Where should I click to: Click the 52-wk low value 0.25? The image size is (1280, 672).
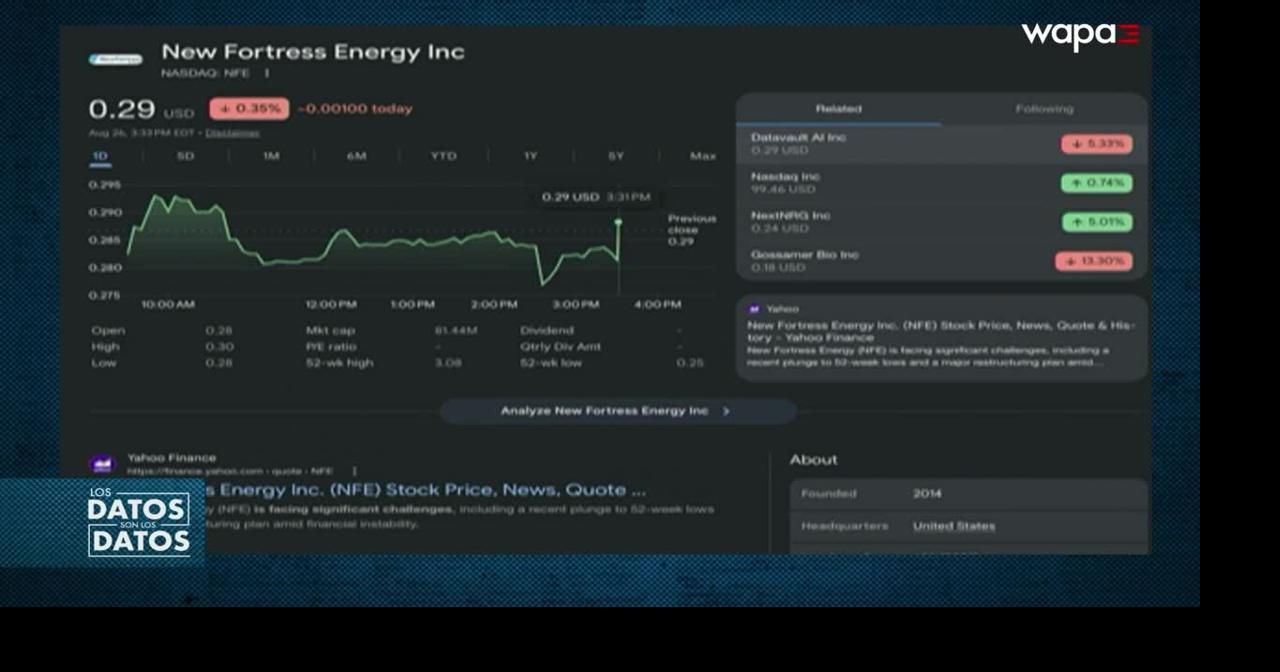(689, 363)
